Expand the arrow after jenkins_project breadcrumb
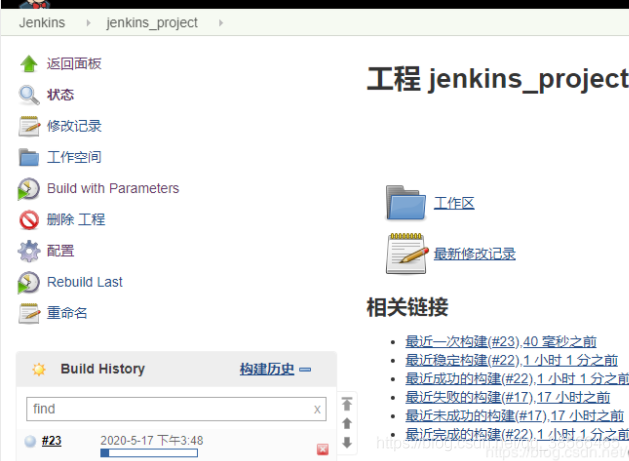 point(221,23)
